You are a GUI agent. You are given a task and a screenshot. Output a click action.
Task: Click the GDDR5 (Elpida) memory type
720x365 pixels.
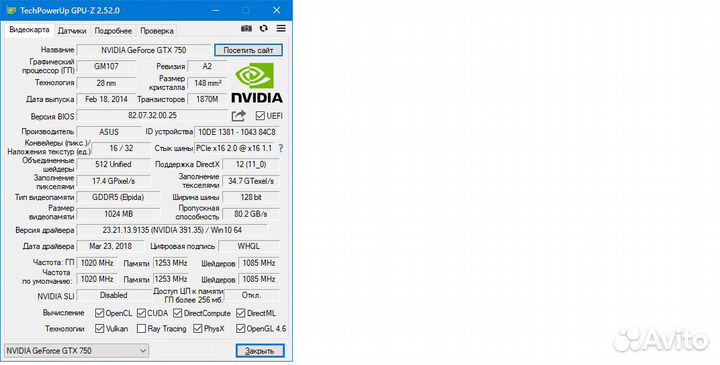(118, 197)
